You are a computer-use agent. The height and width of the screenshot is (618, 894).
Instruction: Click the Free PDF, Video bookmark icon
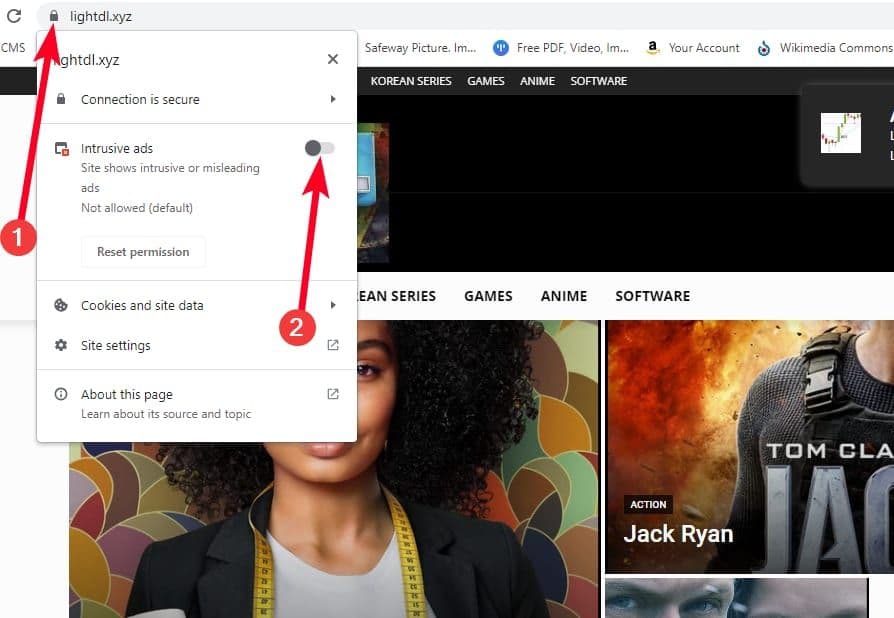click(x=500, y=47)
